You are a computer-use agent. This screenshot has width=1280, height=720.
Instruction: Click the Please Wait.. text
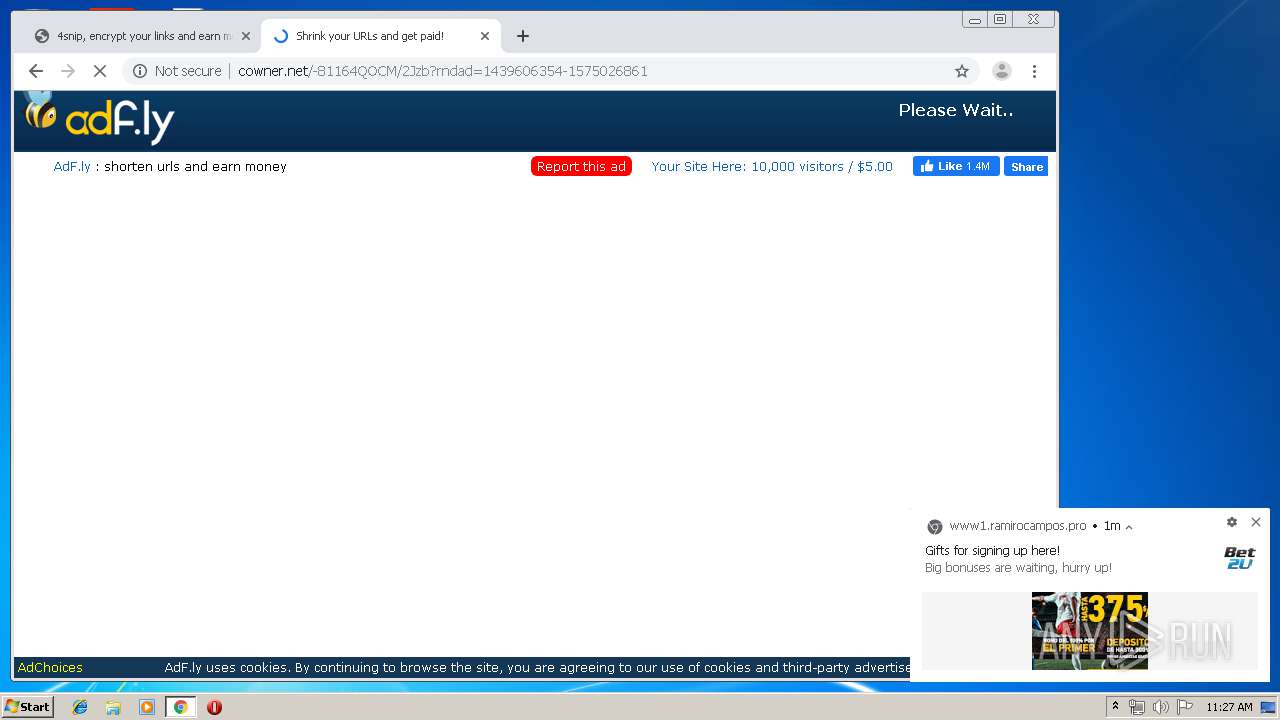[x=956, y=110]
